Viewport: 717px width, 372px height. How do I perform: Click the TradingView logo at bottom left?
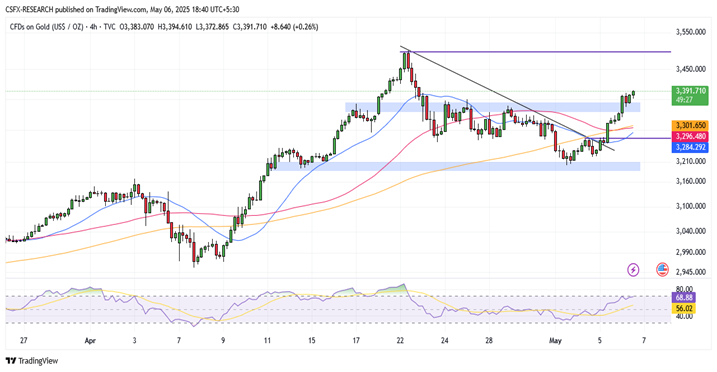pos(32,361)
